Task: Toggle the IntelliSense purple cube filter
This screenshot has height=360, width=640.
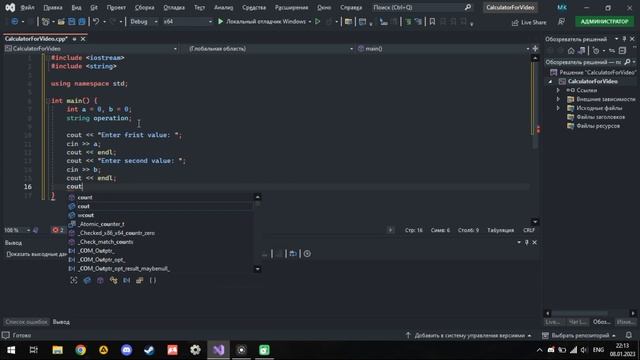Action: click(x=100, y=280)
